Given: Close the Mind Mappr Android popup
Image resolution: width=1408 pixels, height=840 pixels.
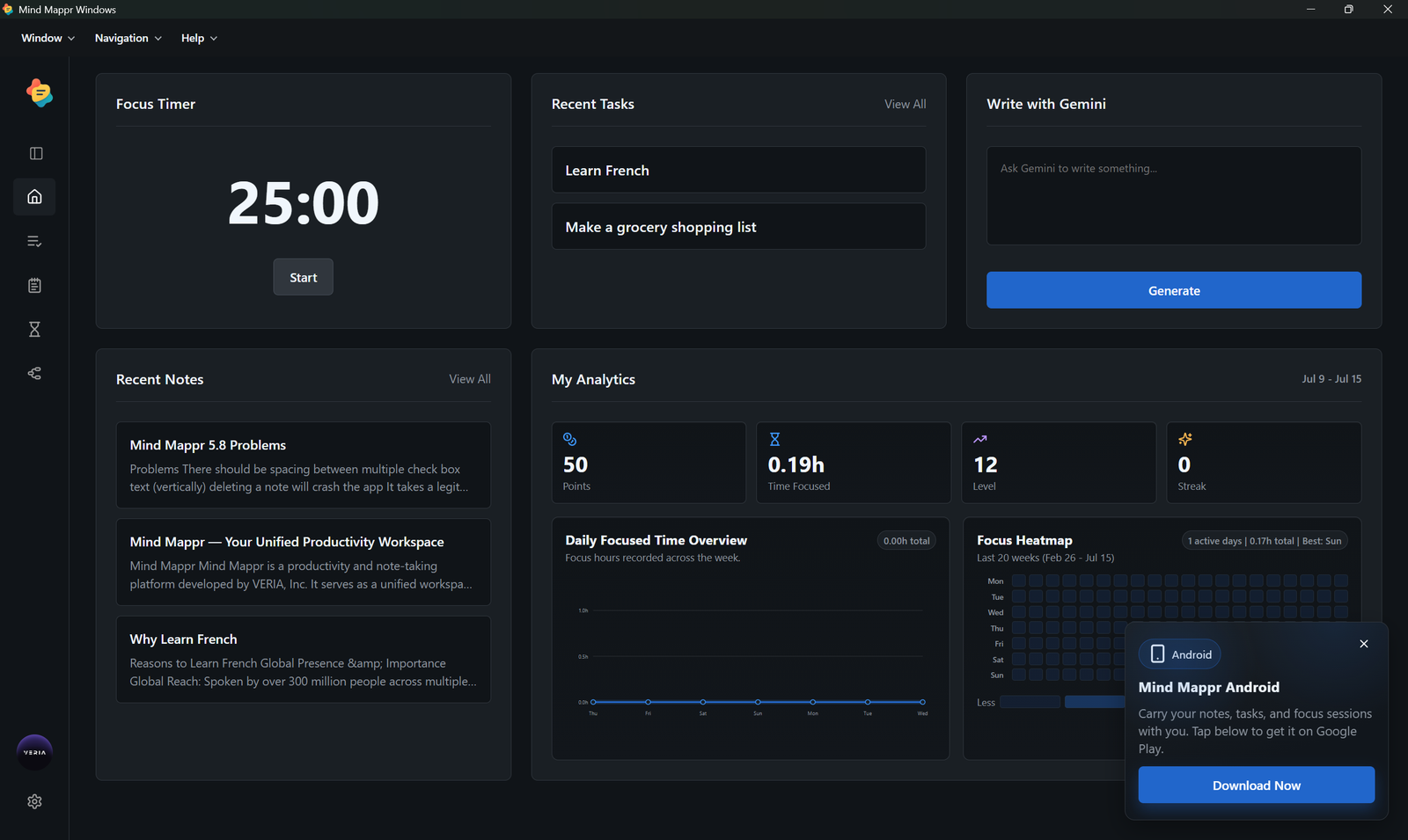Looking at the screenshot, I should click(1364, 644).
